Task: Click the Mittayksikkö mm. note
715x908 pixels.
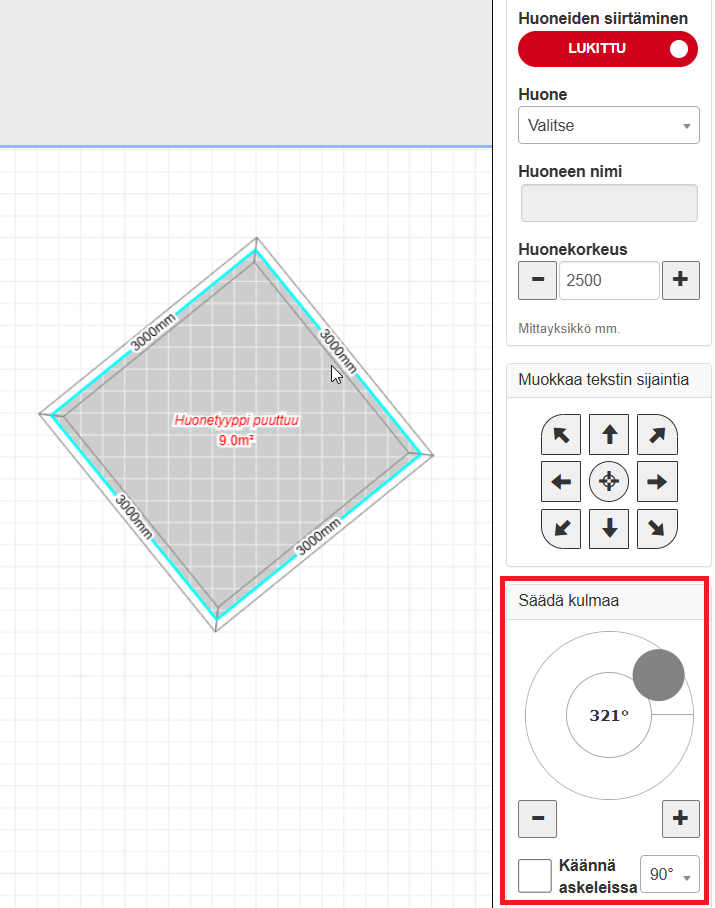Action: pyautogui.click(x=569, y=329)
